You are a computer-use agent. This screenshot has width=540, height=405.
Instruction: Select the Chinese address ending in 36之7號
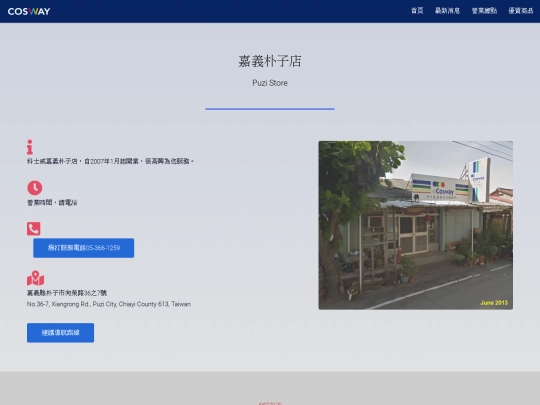67,293
